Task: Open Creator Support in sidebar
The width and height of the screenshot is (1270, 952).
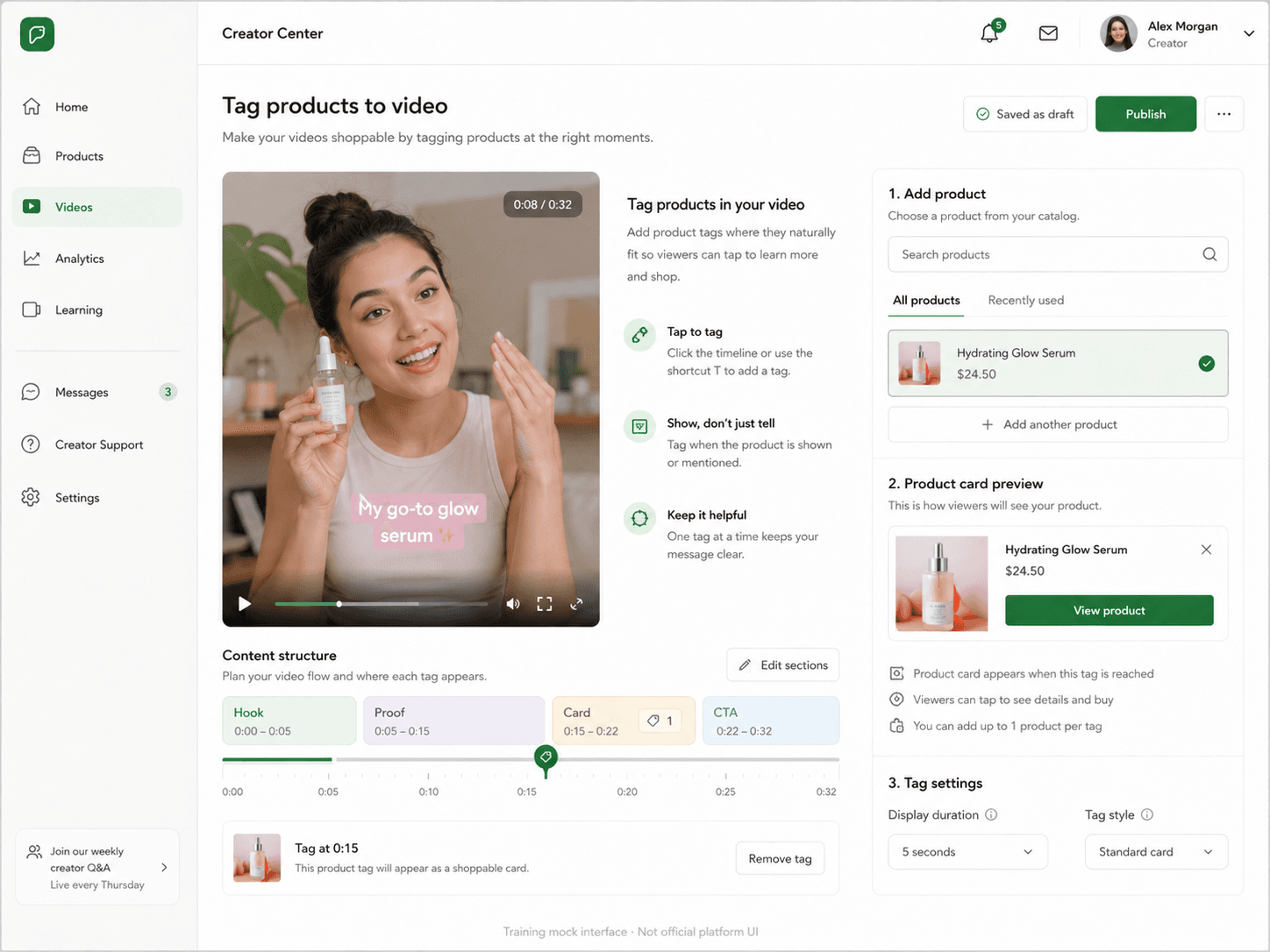Action: (x=97, y=444)
